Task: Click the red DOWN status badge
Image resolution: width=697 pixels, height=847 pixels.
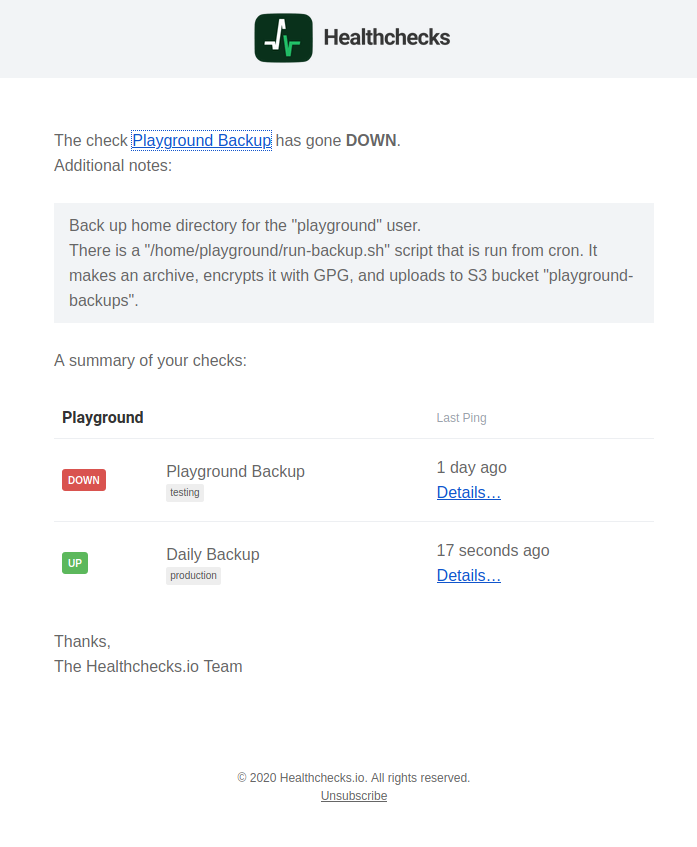Action: (x=84, y=480)
